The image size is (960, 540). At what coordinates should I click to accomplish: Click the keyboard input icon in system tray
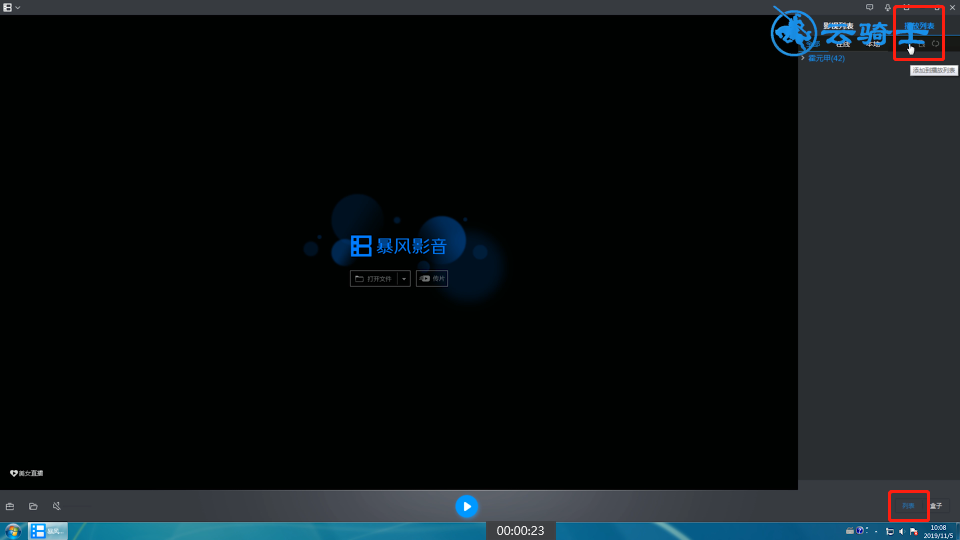point(850,531)
